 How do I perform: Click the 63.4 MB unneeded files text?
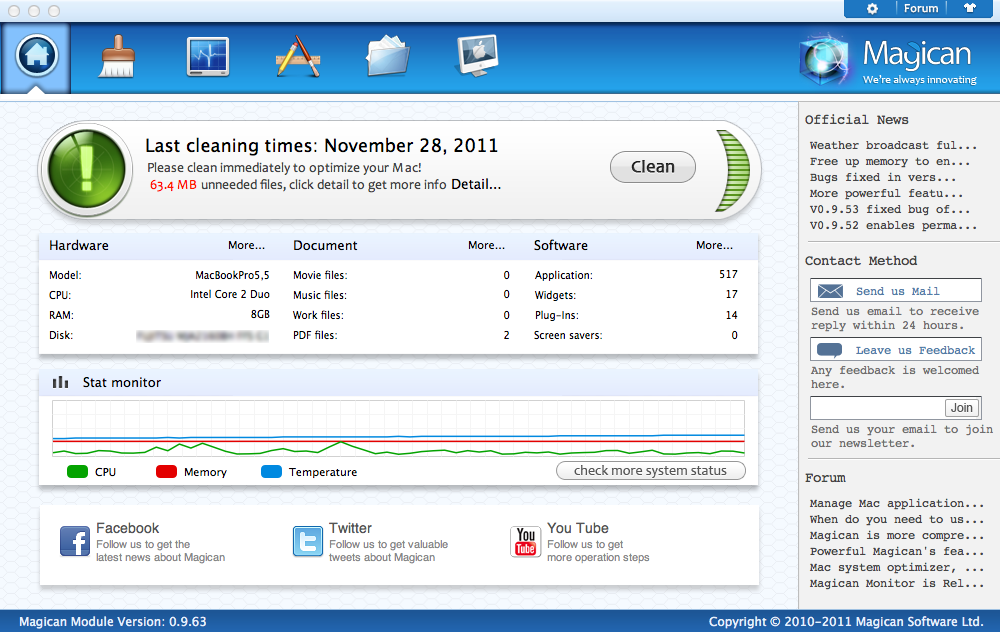click(298, 185)
